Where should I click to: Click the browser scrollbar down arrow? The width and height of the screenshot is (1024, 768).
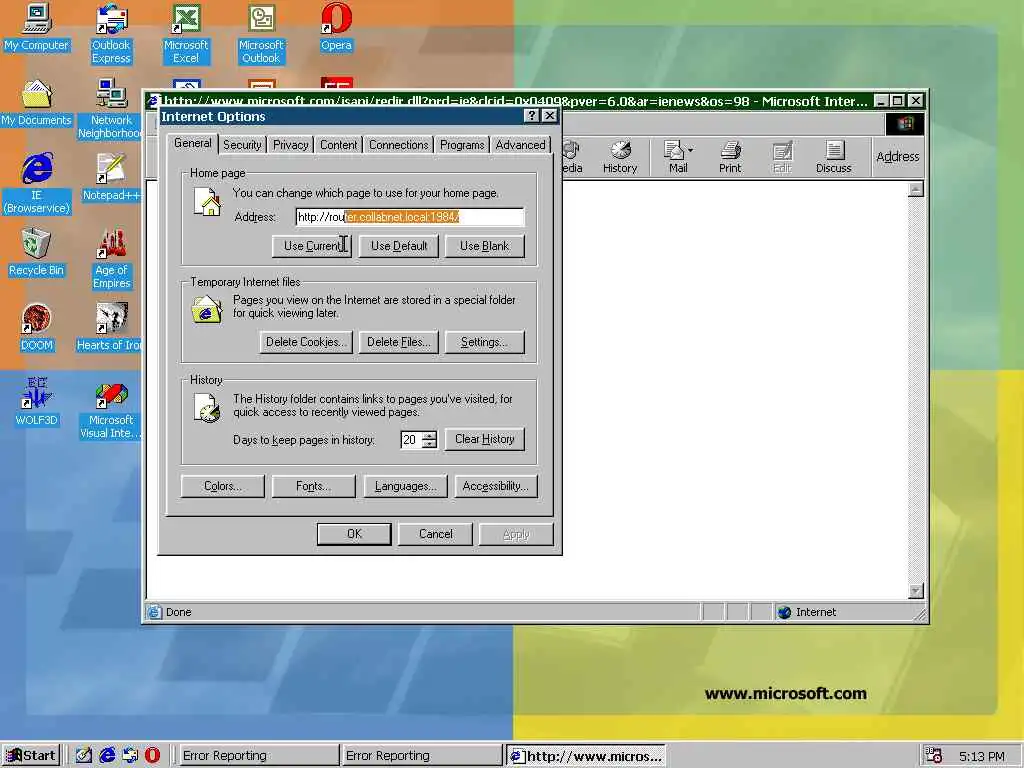916,590
